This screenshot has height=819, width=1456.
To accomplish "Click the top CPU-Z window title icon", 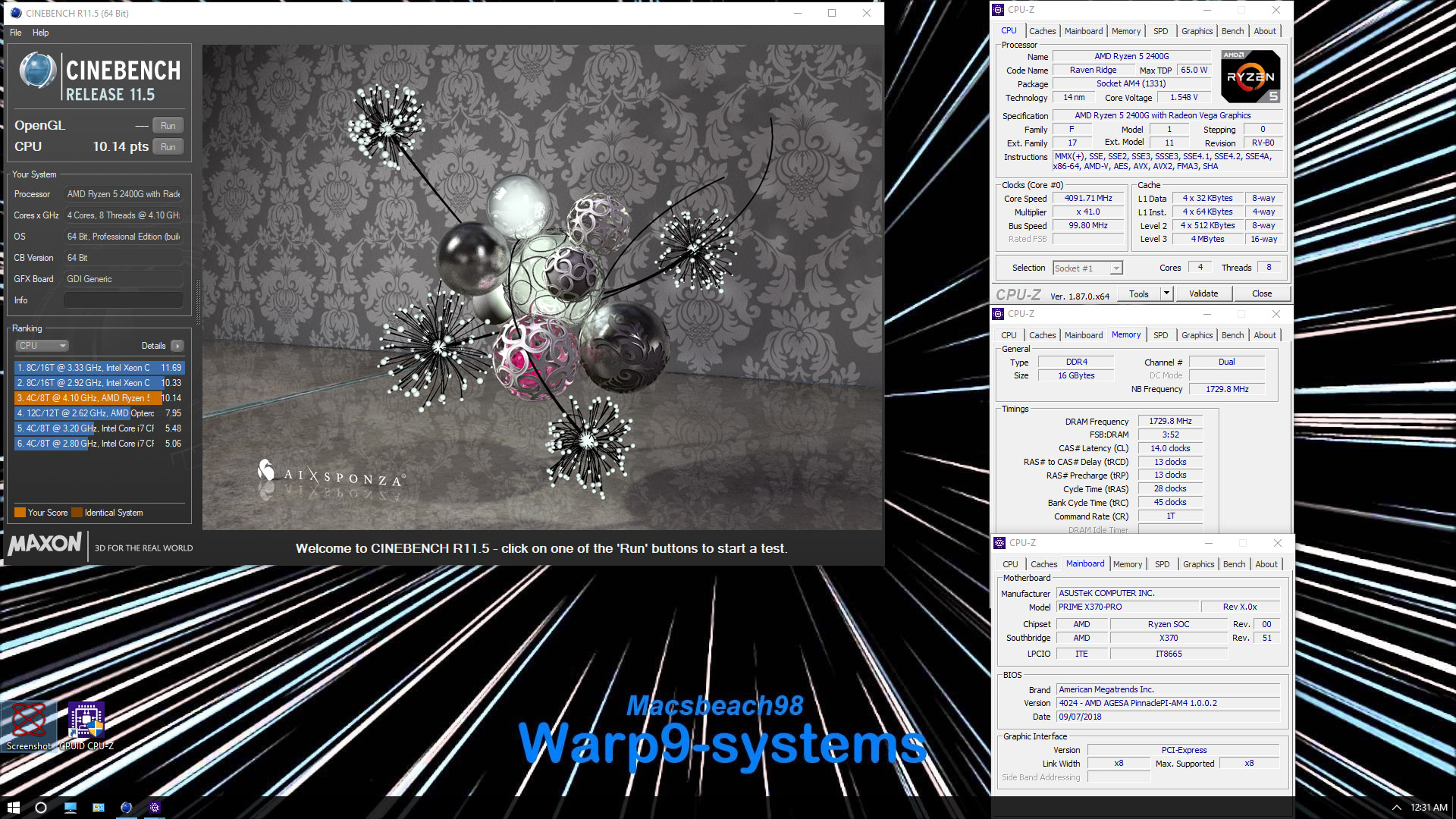I will (998, 10).
